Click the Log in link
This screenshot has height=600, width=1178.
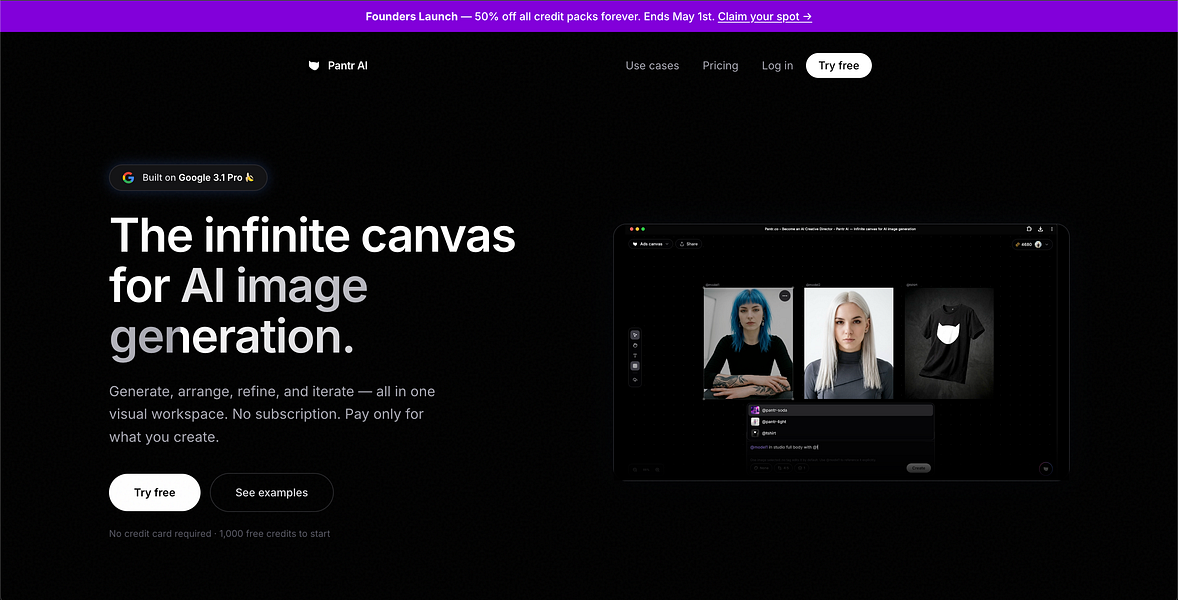point(777,65)
